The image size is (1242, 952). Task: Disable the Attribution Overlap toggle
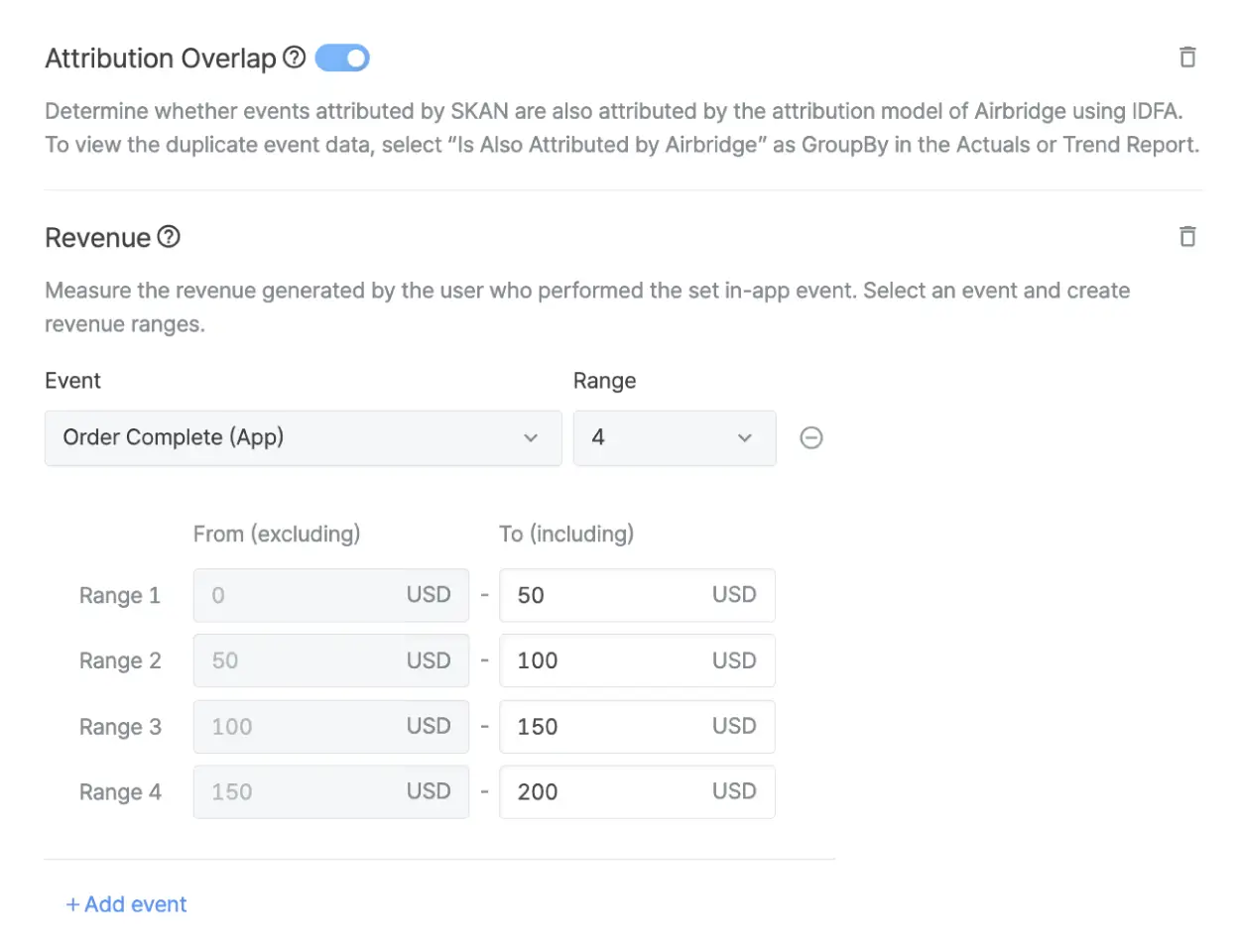click(342, 59)
